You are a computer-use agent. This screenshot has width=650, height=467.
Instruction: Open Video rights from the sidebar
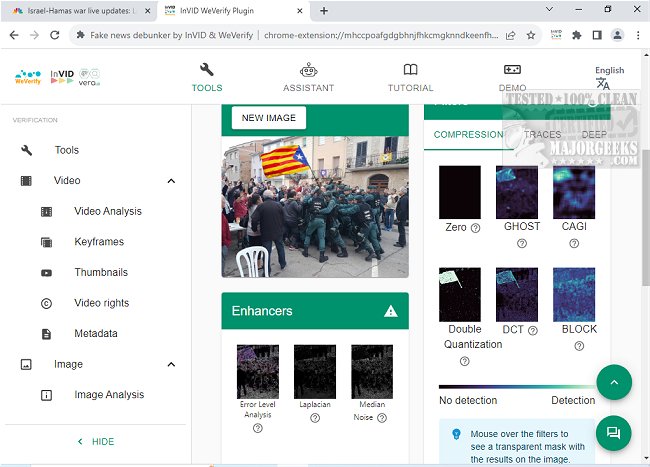pos(102,303)
